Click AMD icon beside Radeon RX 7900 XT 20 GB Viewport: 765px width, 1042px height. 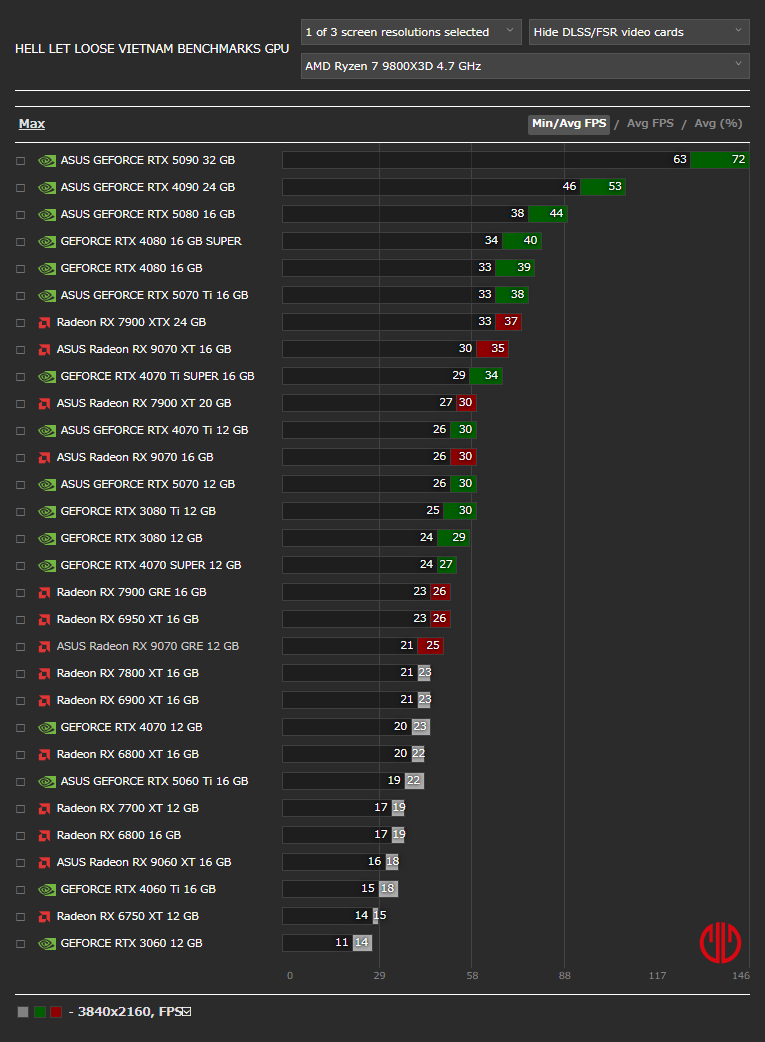(x=45, y=404)
